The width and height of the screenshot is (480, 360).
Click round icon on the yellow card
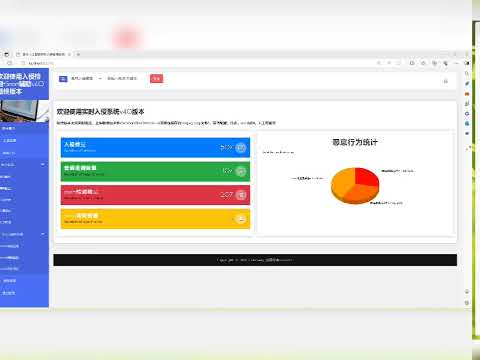click(241, 219)
